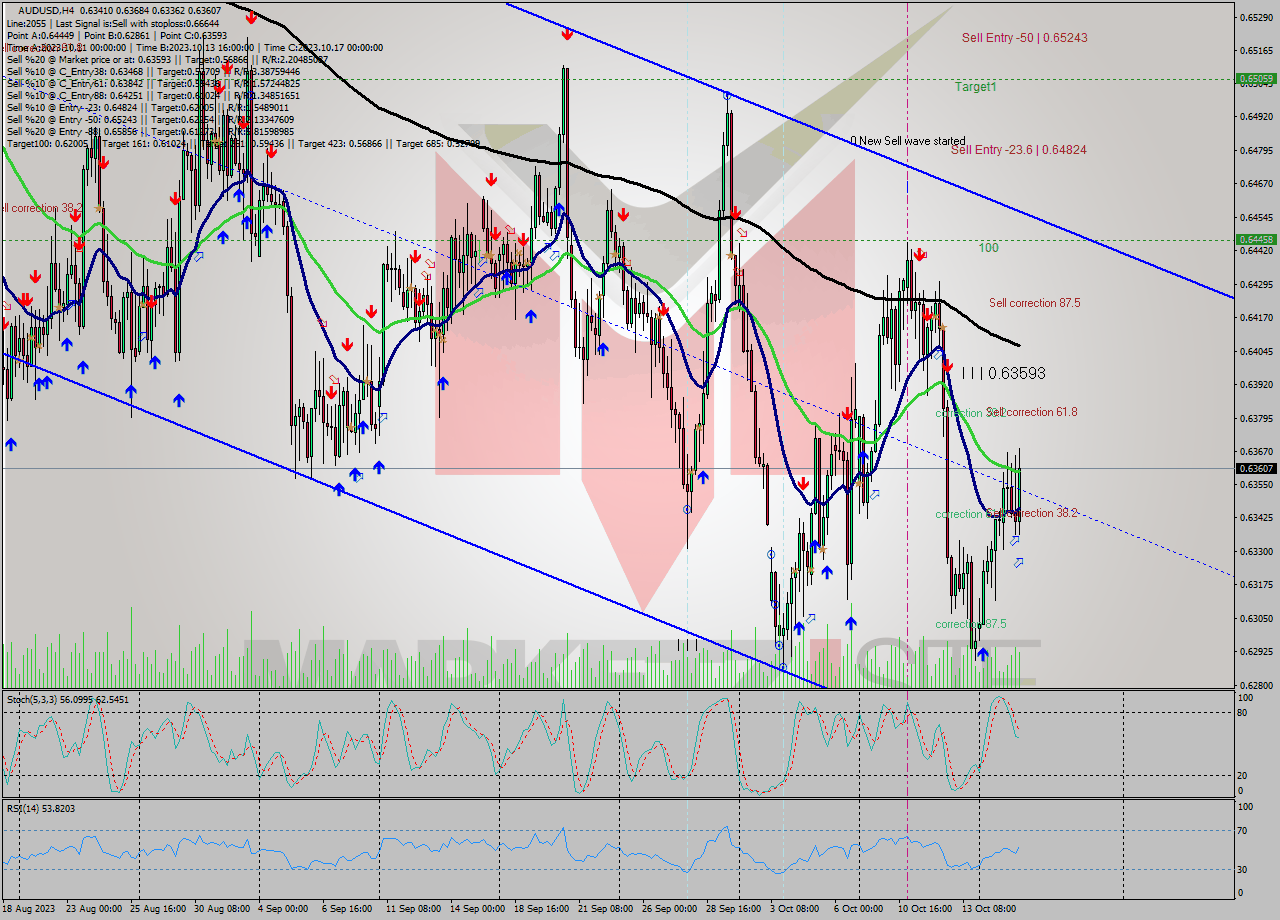Click the current price tag 0.63607

(x=1256, y=468)
